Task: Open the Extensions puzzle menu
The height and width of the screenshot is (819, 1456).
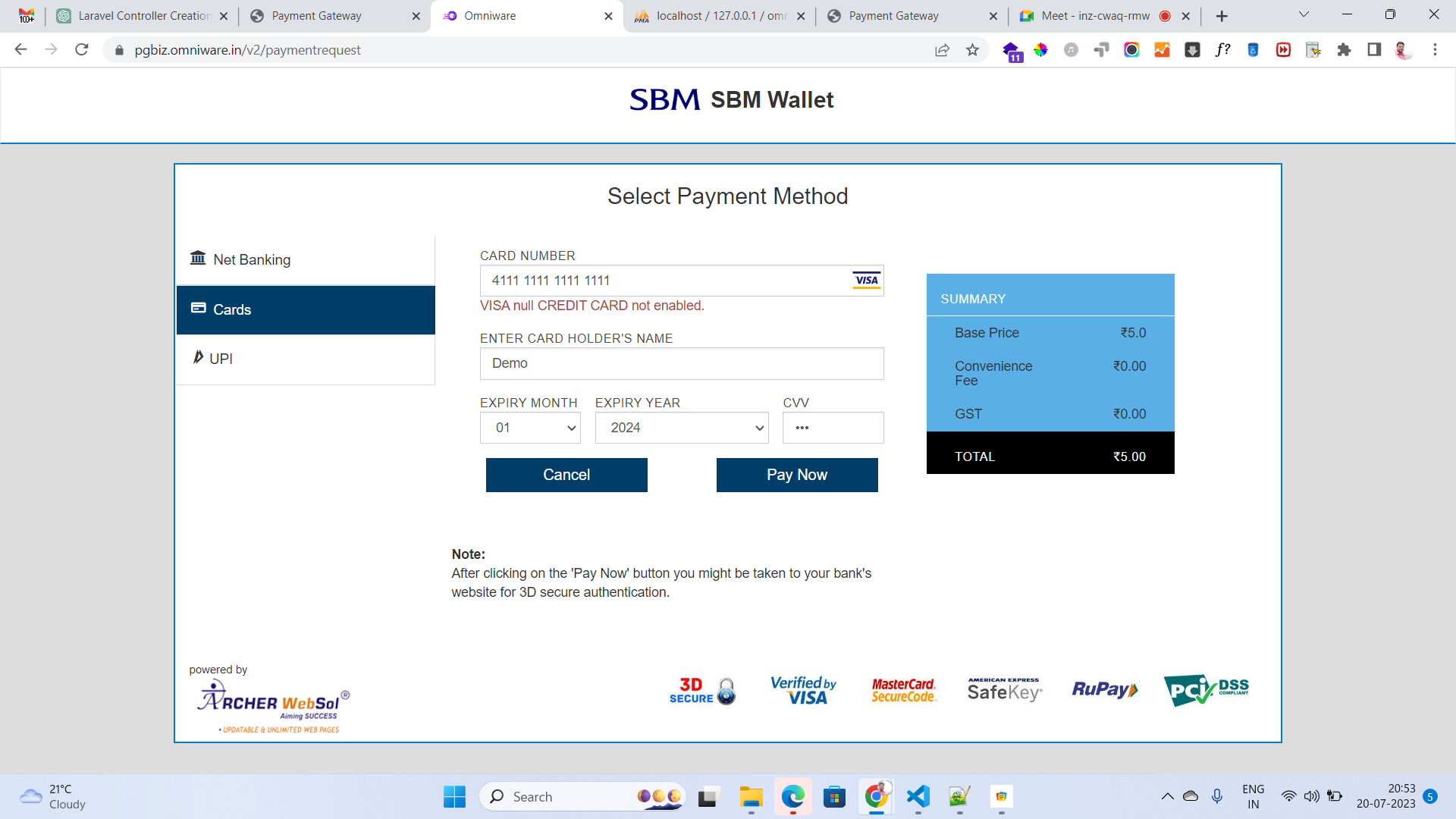Action: [1344, 50]
